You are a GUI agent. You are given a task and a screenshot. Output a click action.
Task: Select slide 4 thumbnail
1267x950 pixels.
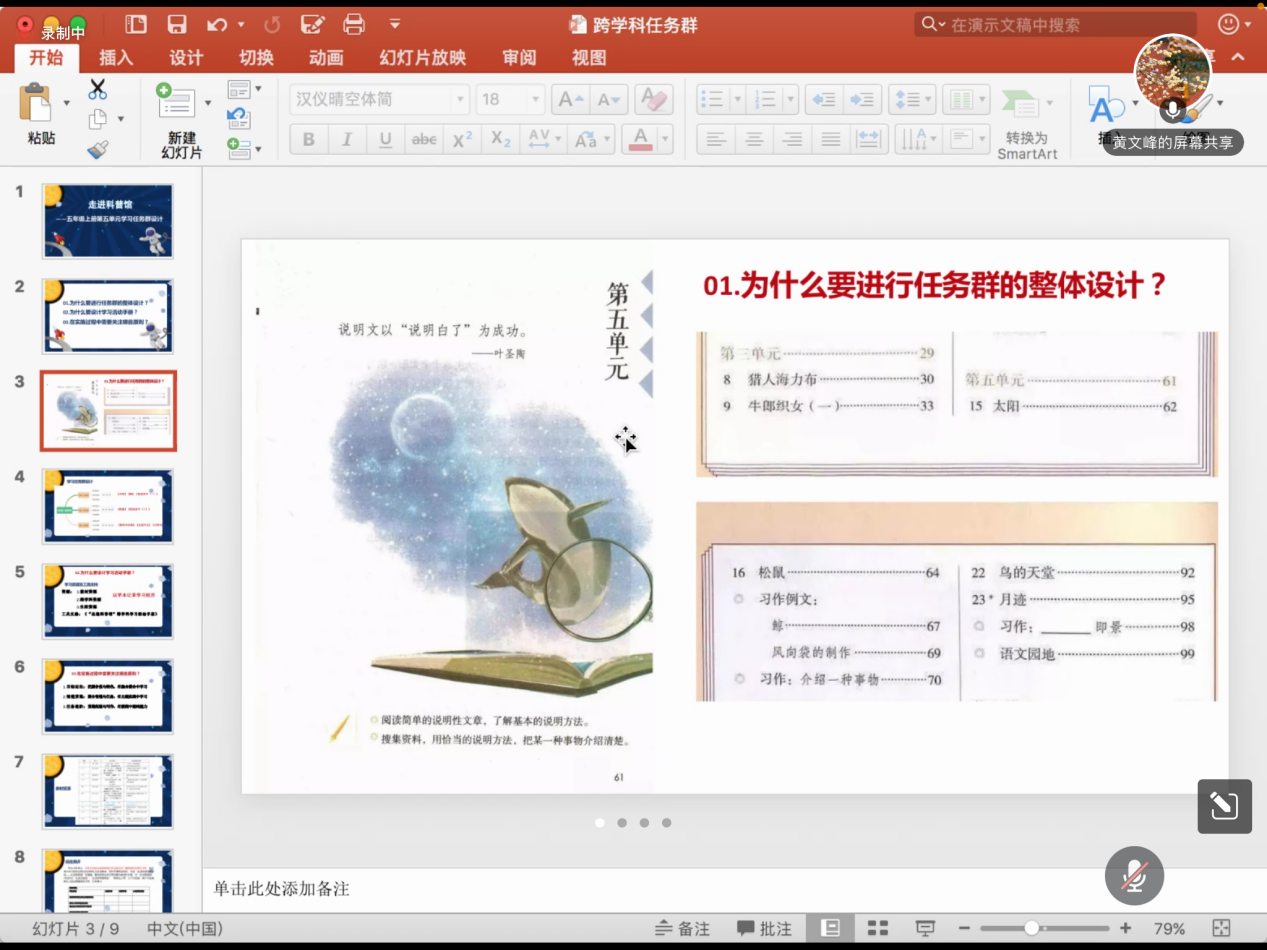pos(107,506)
